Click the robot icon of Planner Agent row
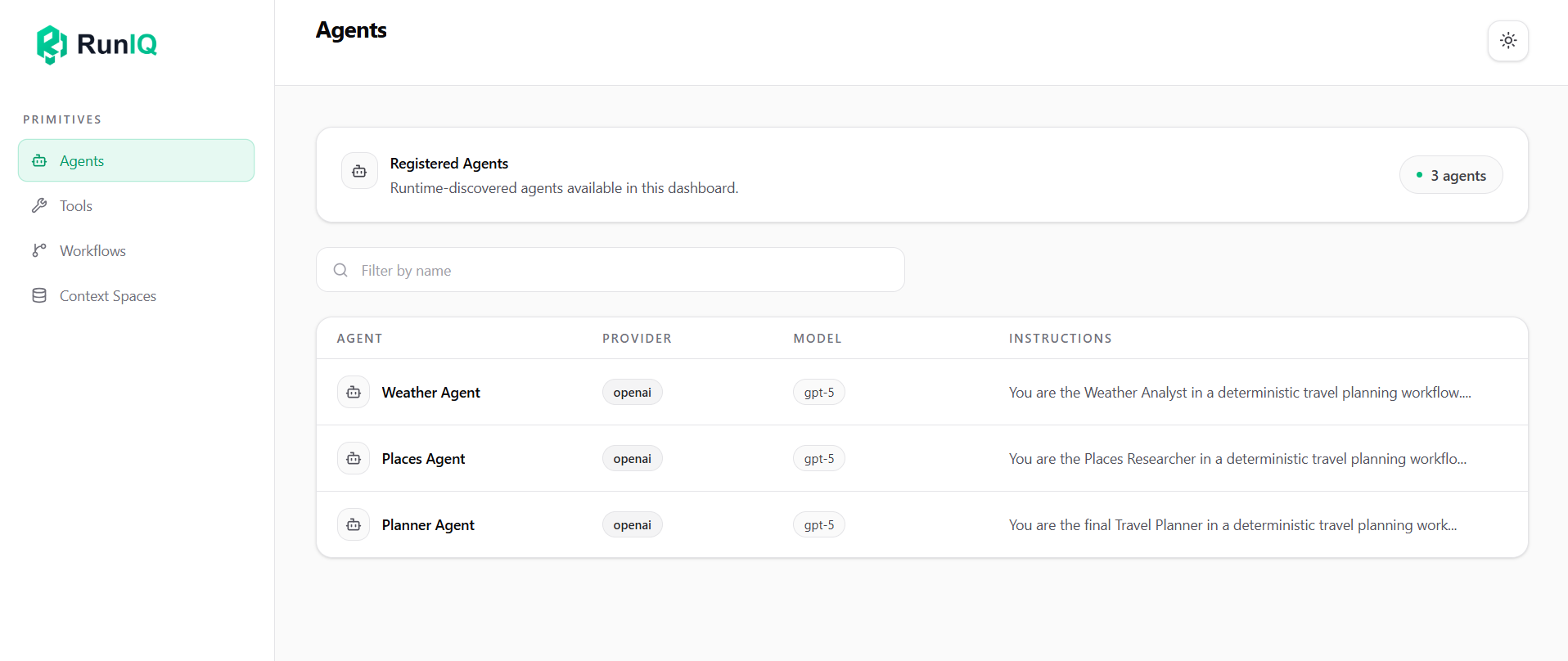 tap(354, 524)
